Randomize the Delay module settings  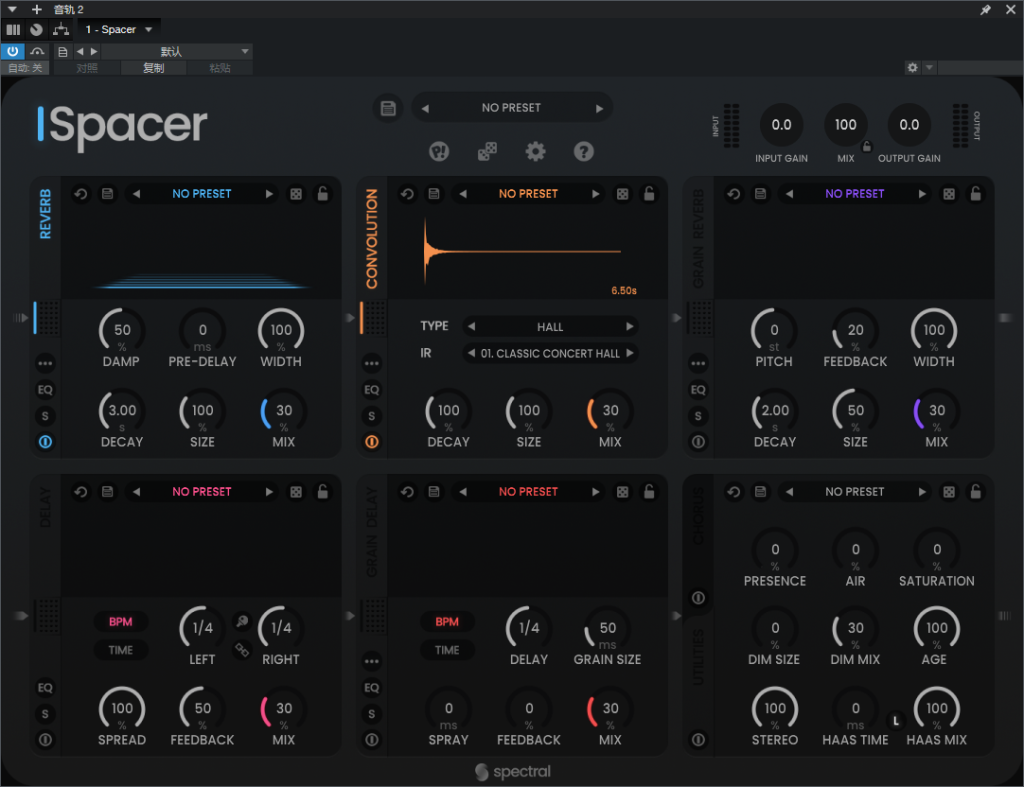pos(296,492)
